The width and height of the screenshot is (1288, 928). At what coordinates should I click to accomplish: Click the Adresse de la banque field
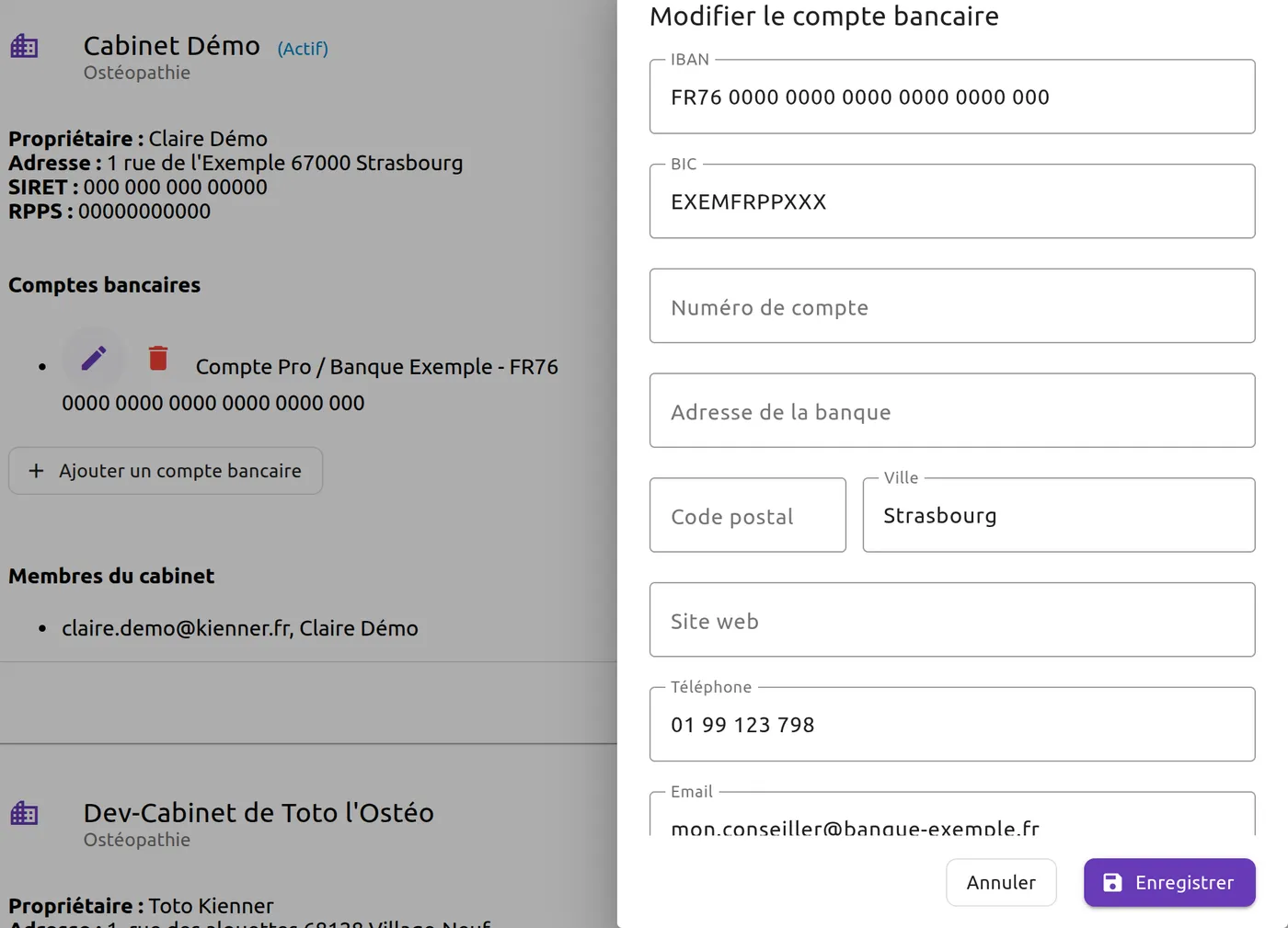pos(952,411)
